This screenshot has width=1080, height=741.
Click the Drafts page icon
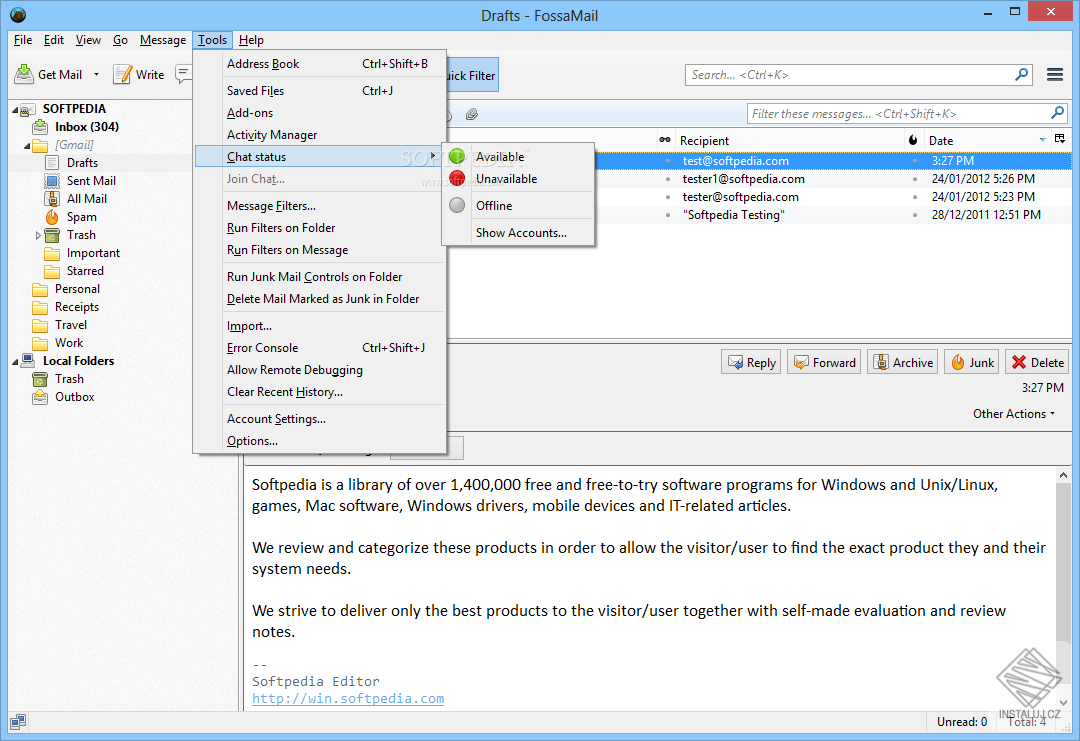pos(52,163)
